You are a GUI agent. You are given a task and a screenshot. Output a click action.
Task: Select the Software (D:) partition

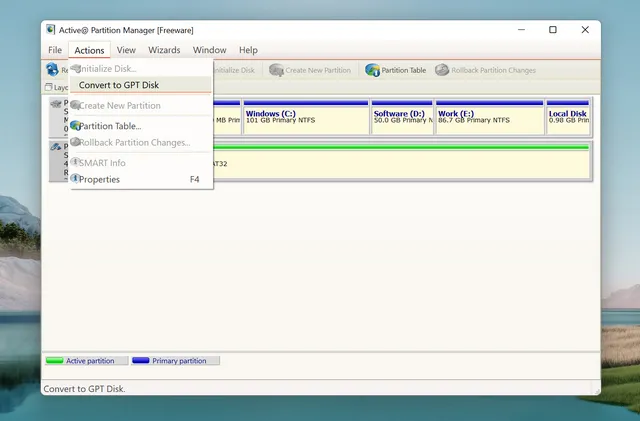(x=402, y=117)
